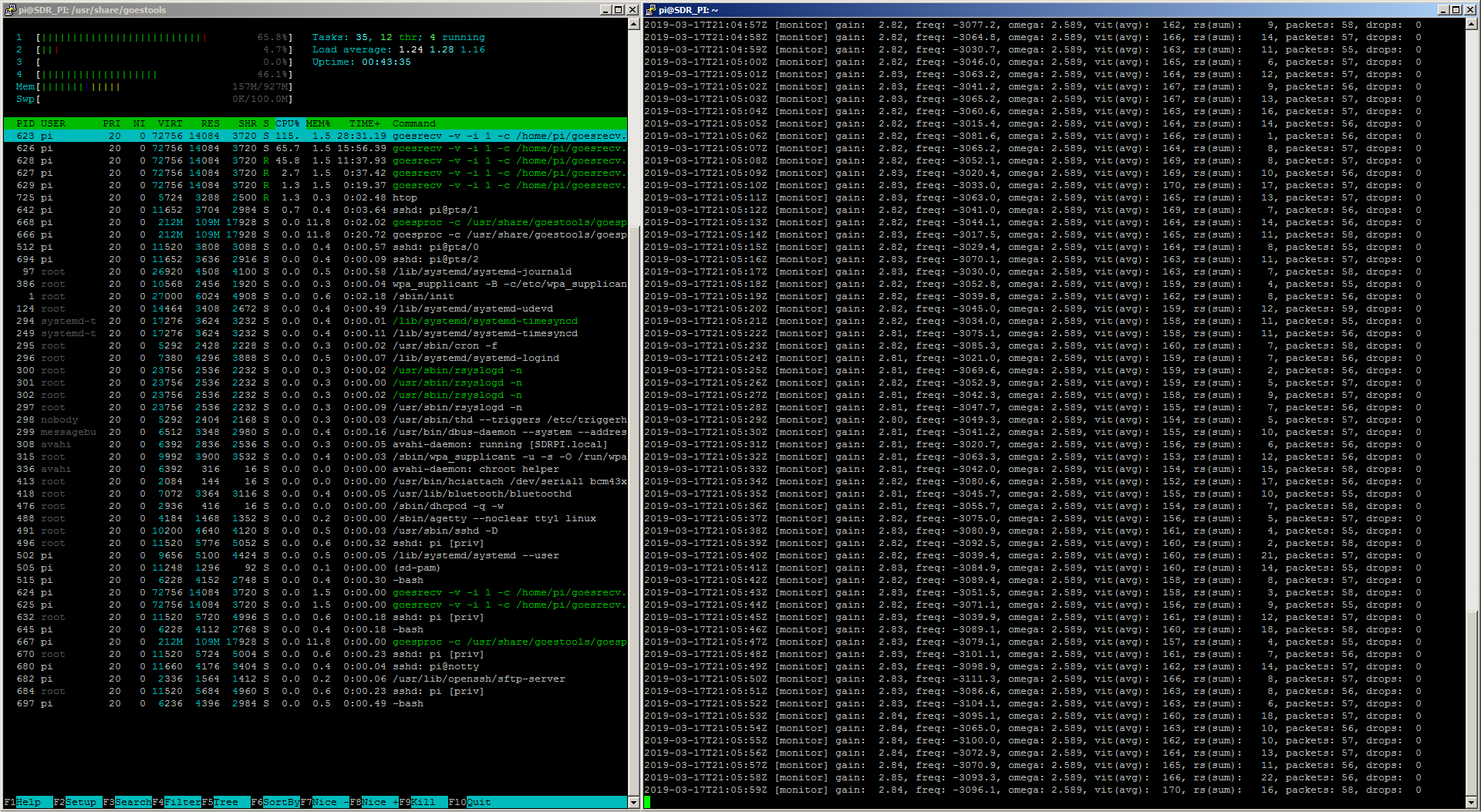Click scroll-down arrow in htop window scrollbar
The height and width of the screenshot is (812, 1481).
point(634,802)
